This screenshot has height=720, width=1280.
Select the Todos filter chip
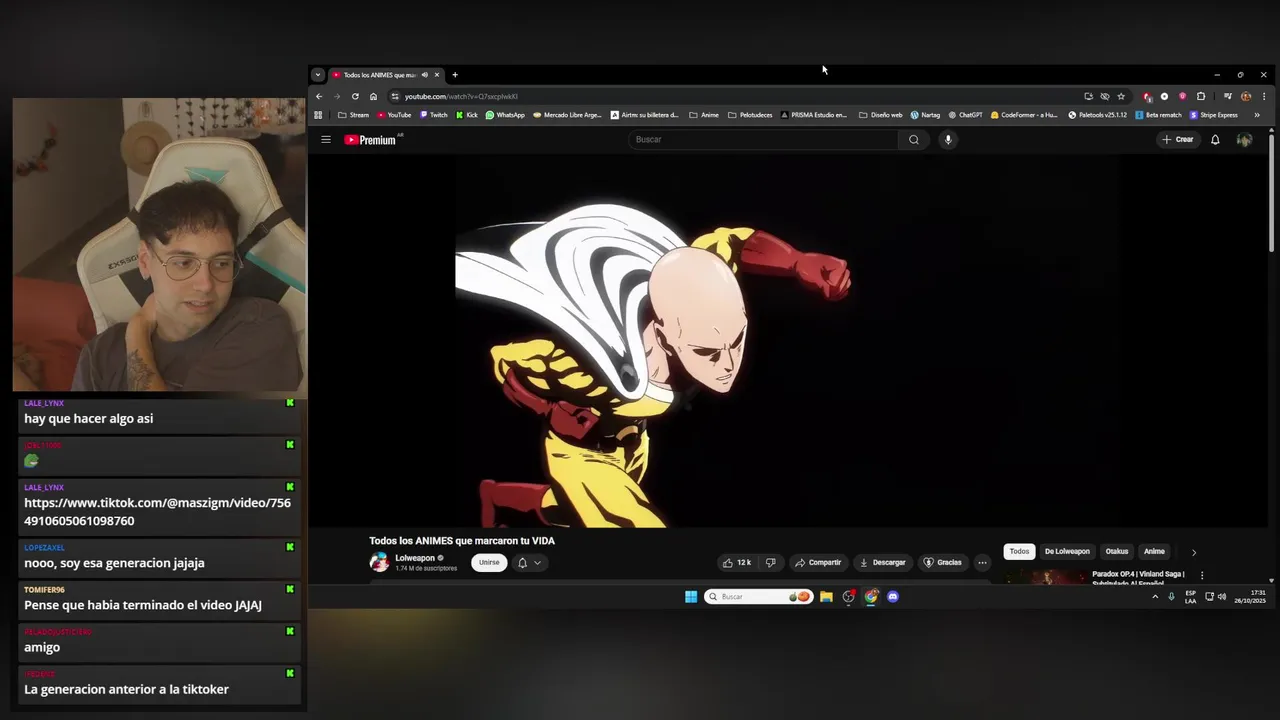coord(1019,552)
